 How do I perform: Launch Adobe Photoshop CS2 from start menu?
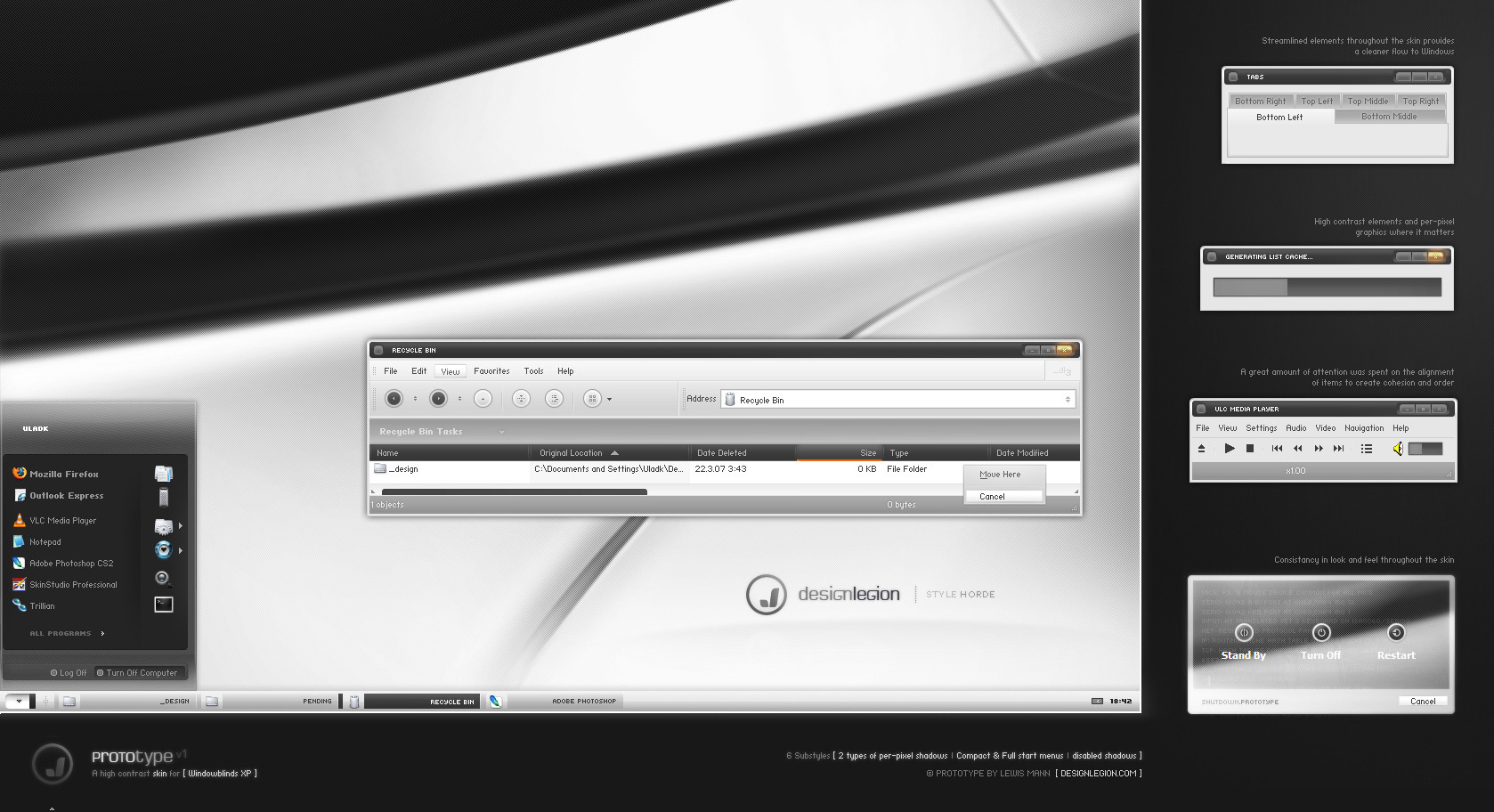[63, 563]
